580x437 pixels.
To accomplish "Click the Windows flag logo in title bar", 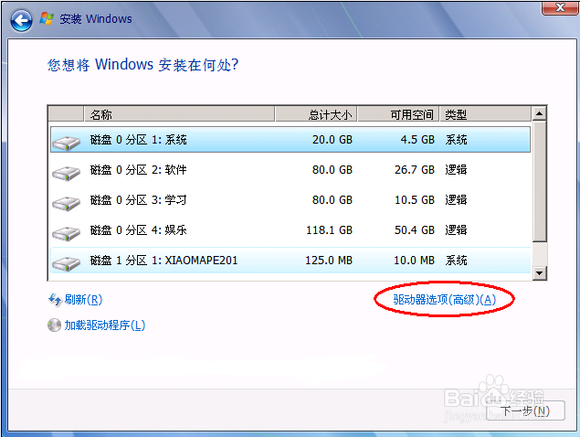I will 47,19.
